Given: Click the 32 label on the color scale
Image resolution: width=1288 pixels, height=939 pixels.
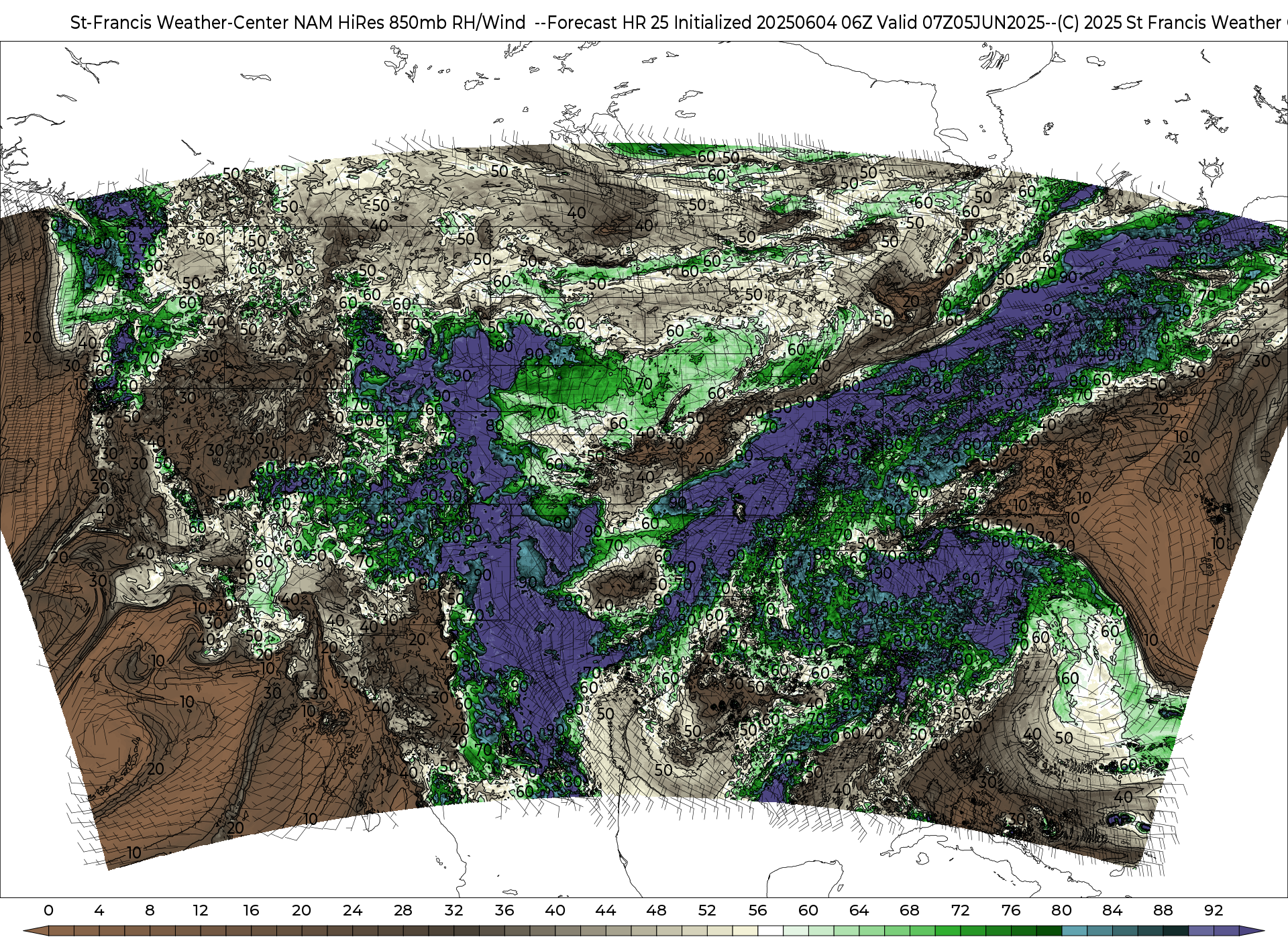Looking at the screenshot, I should [453, 910].
